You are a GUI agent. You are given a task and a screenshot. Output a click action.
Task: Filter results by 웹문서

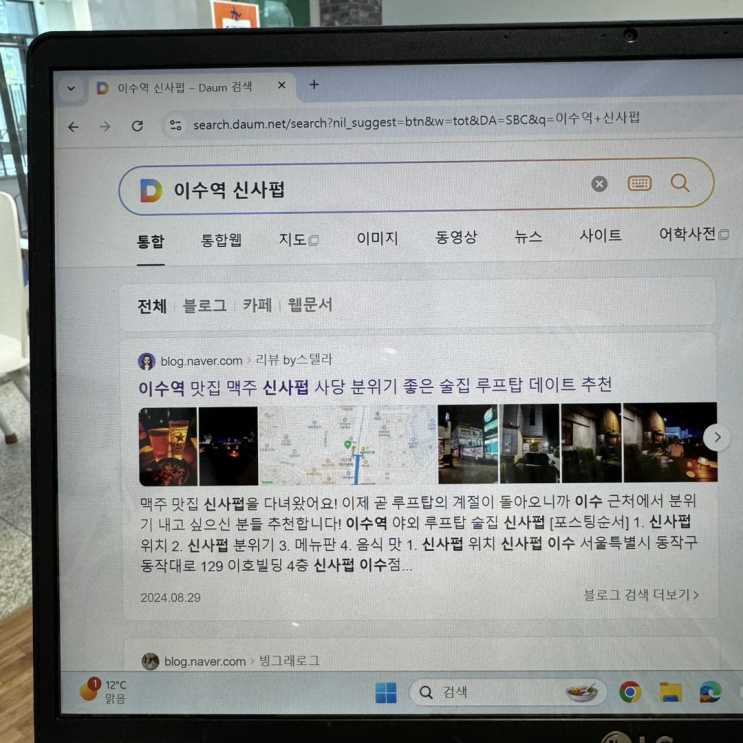click(x=310, y=304)
